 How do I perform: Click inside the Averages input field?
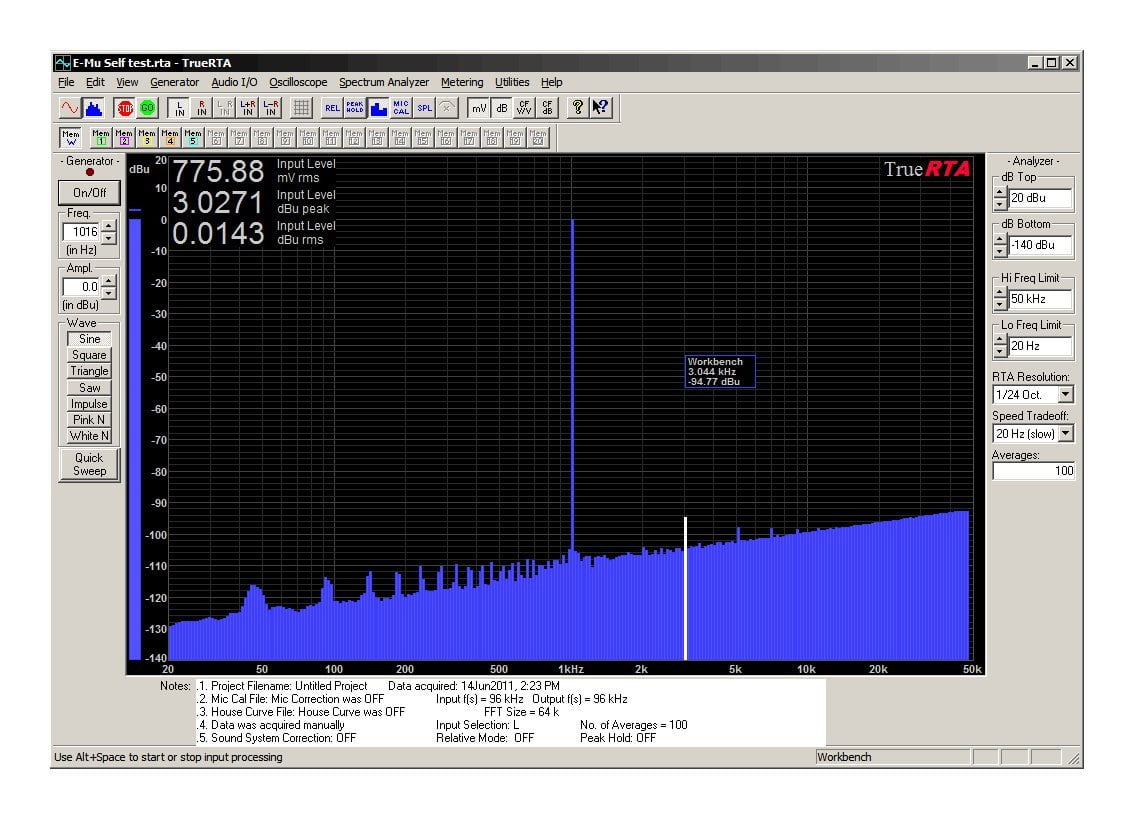(x=1033, y=470)
